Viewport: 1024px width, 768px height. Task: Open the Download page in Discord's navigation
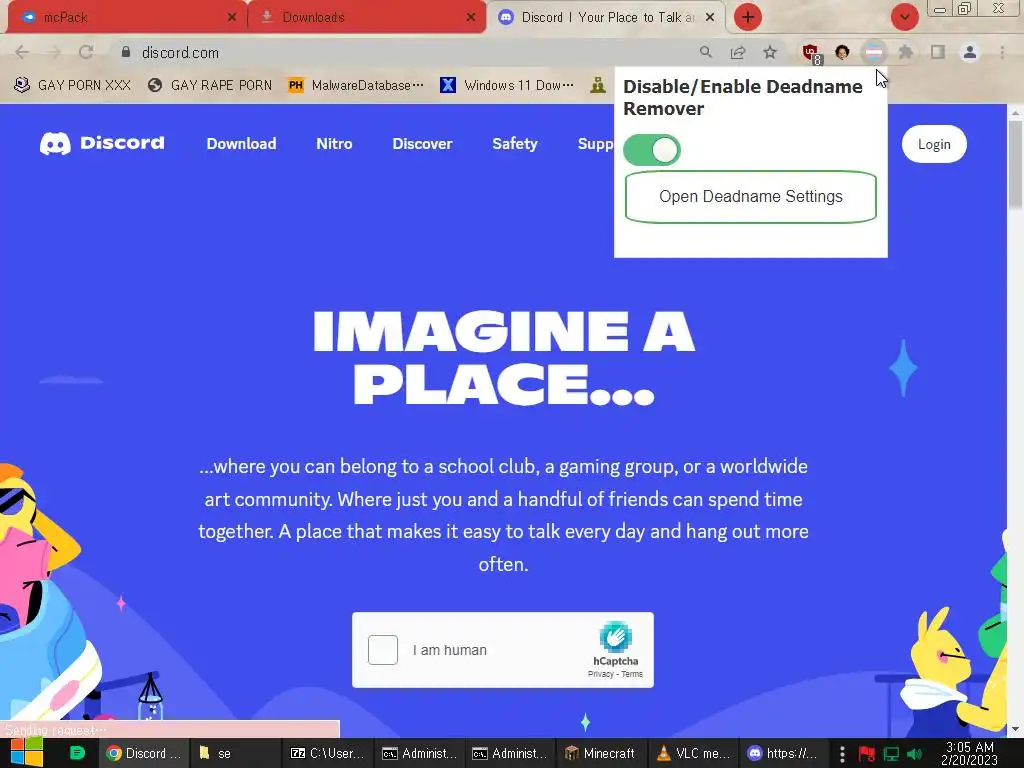[242, 144]
